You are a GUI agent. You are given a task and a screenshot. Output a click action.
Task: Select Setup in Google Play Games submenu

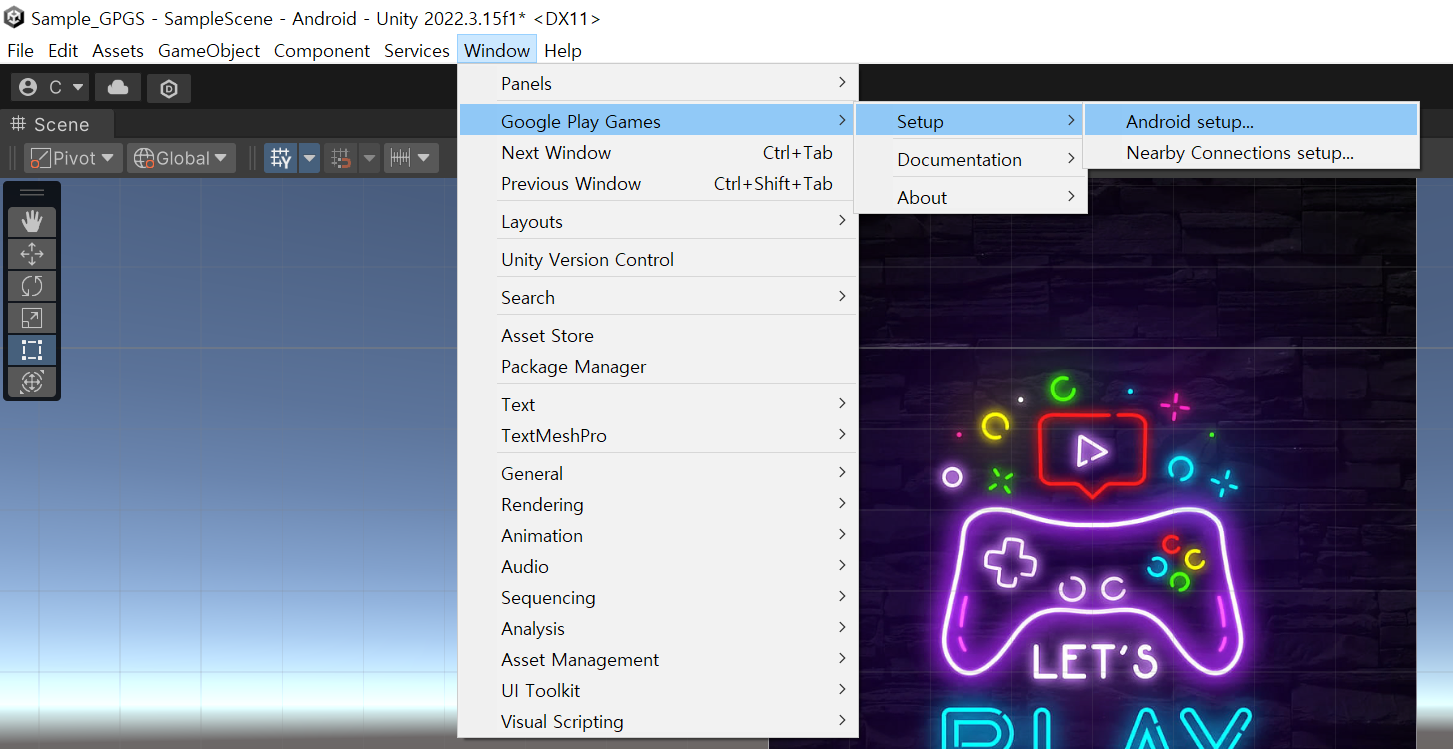(x=970, y=121)
